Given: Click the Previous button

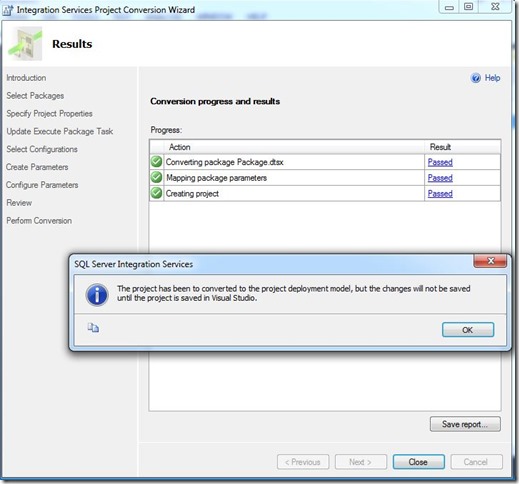Looking at the screenshot, I should [303, 462].
